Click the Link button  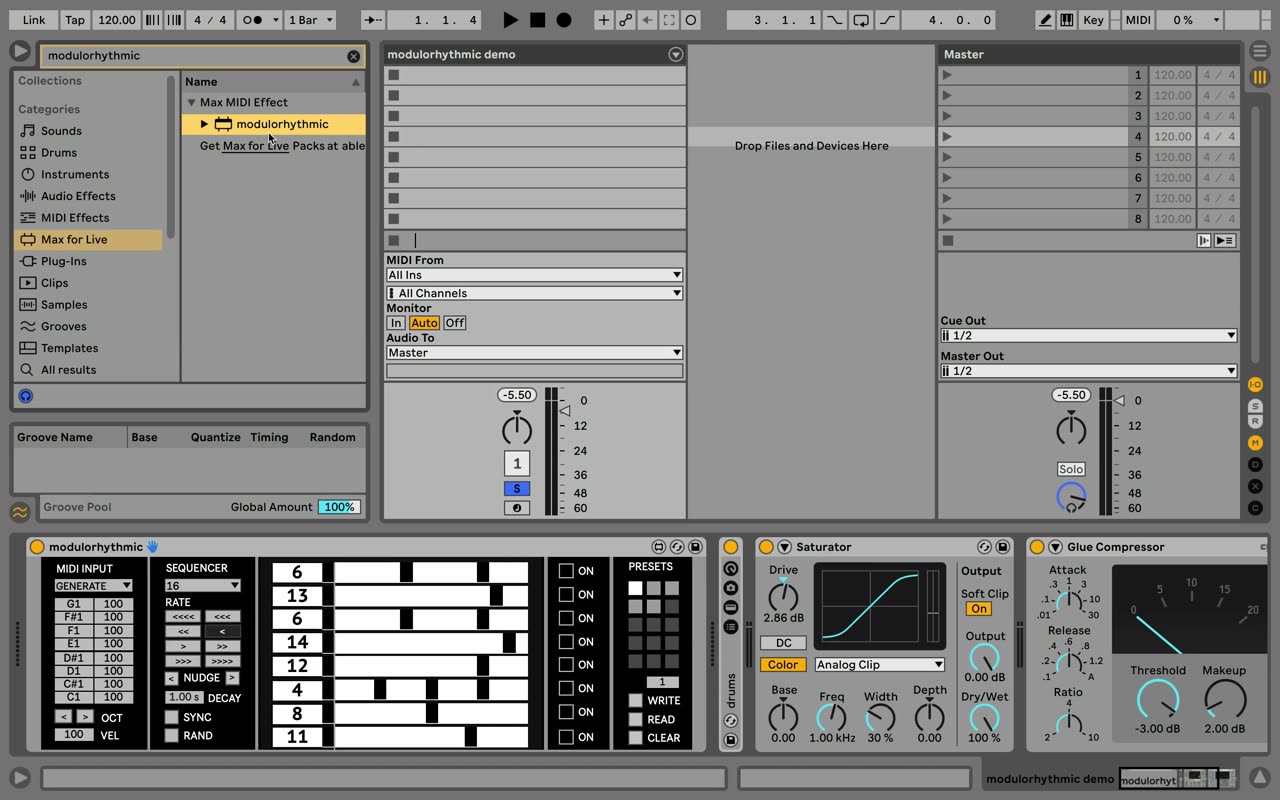[x=34, y=20]
